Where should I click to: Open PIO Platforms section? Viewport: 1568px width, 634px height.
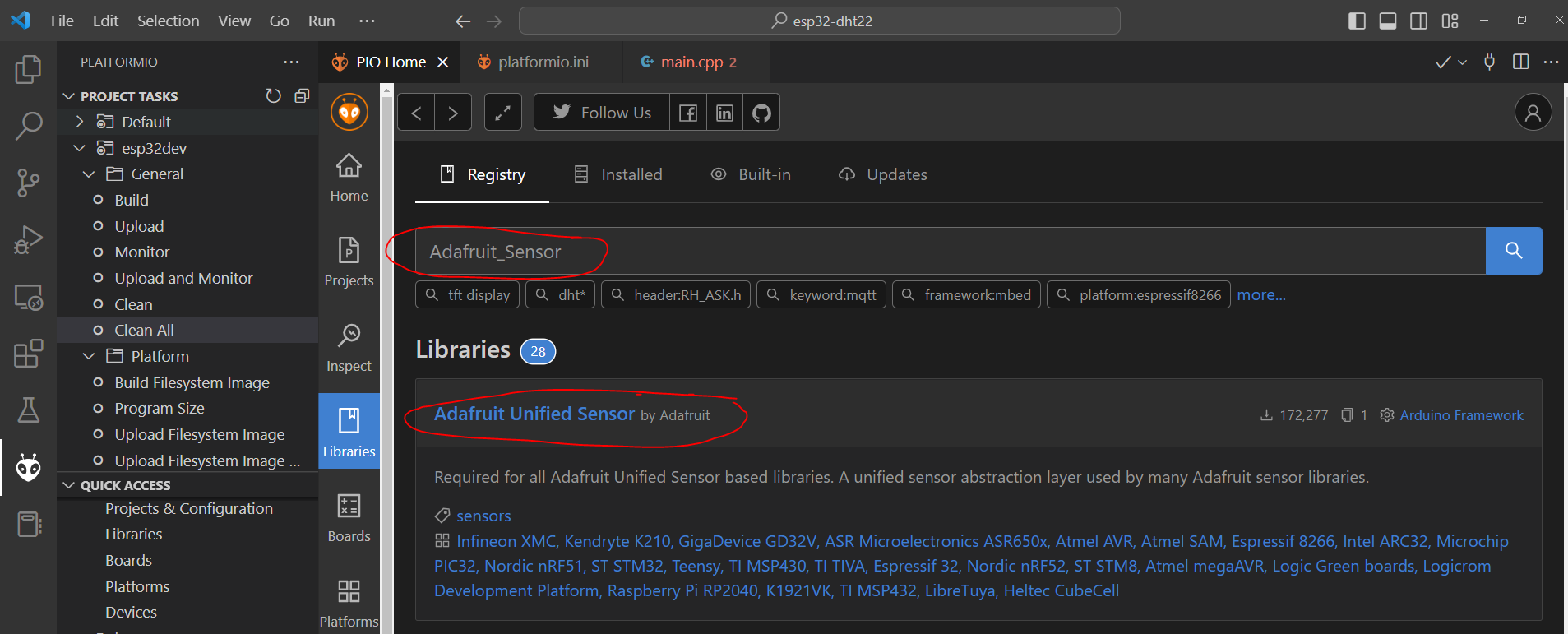tap(349, 604)
